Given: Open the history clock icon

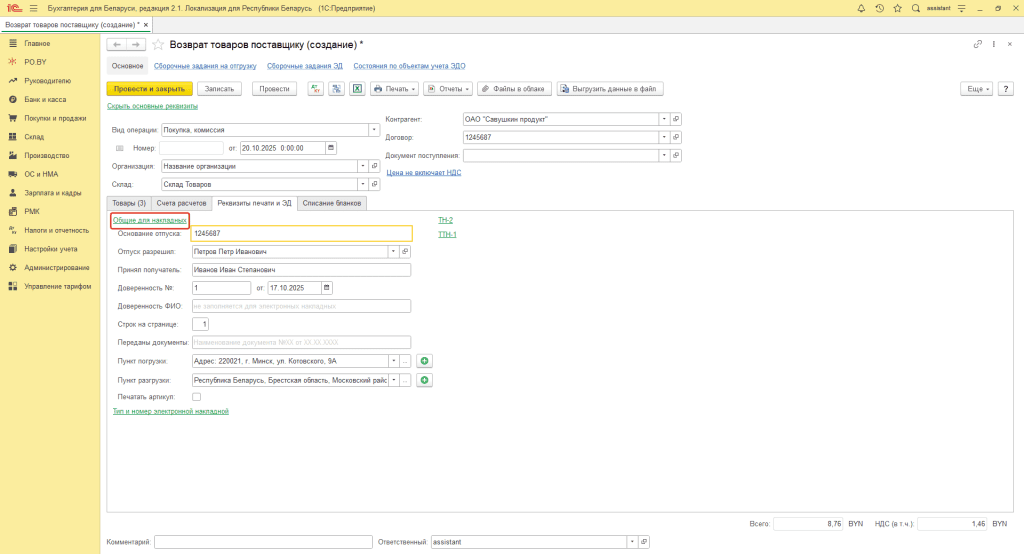Looking at the screenshot, I should 879,8.
